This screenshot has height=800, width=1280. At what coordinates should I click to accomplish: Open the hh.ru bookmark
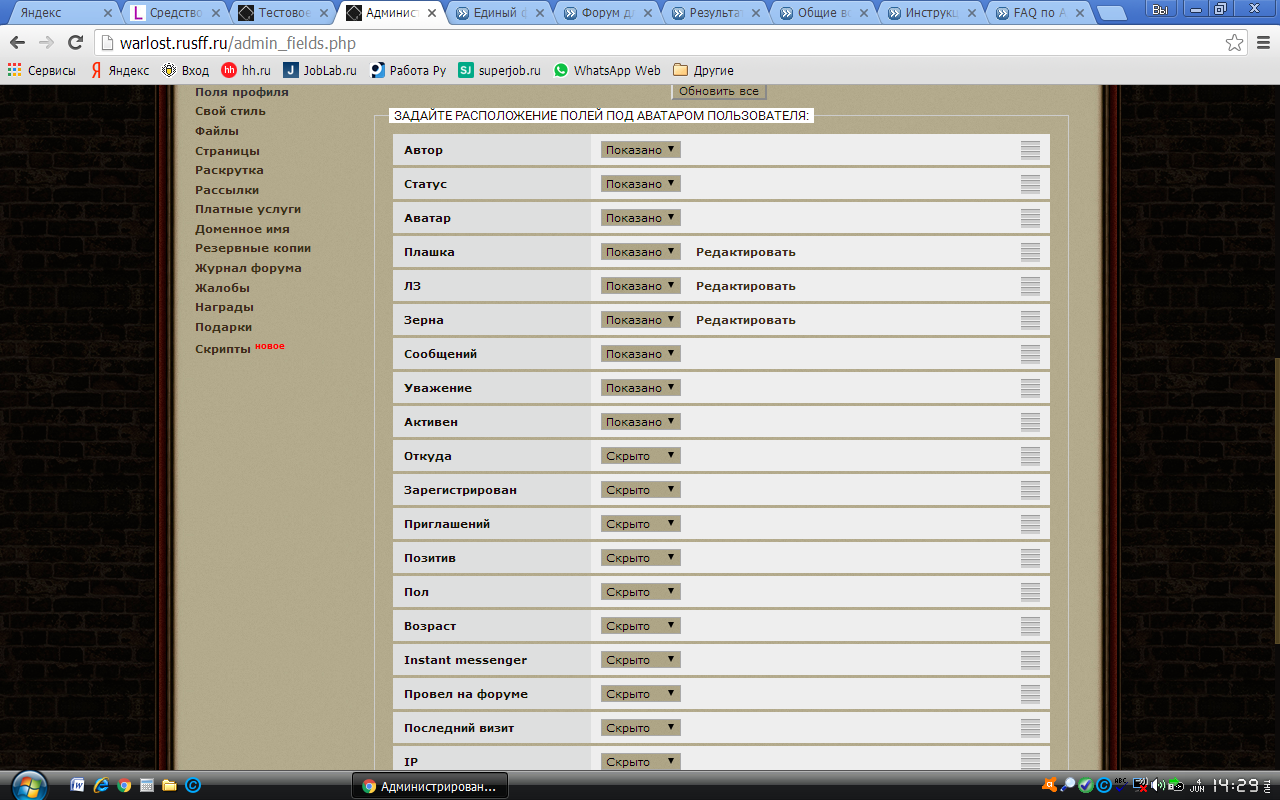(x=246, y=70)
